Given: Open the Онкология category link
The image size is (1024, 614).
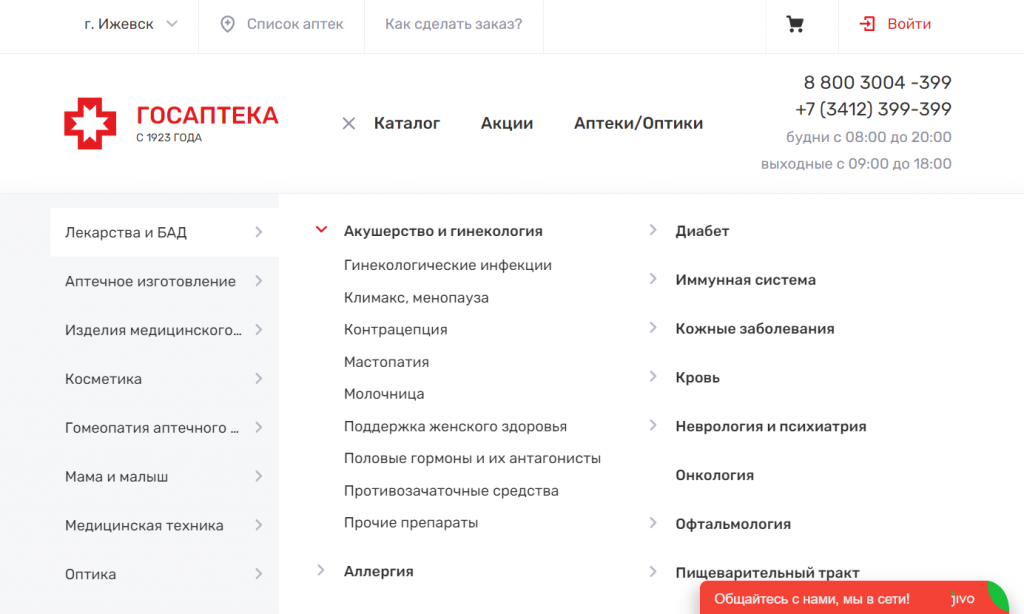Looking at the screenshot, I should pyautogui.click(x=714, y=476).
